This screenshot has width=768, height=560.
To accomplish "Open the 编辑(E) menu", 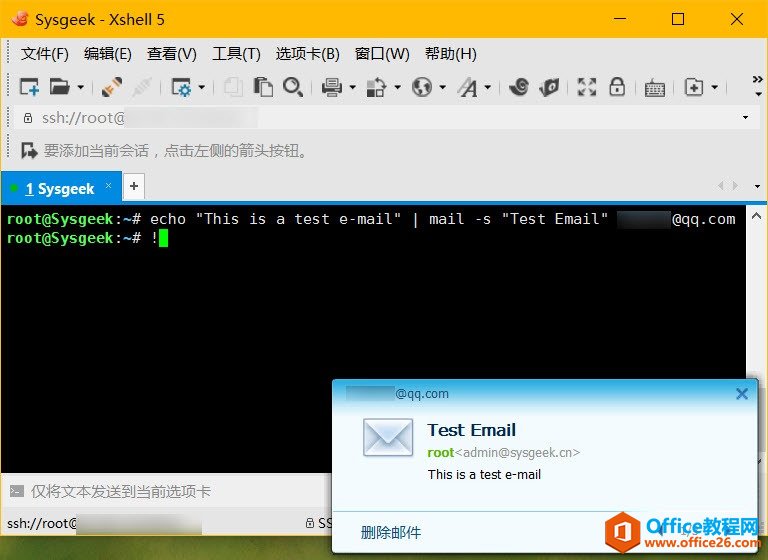I will (x=108, y=53).
